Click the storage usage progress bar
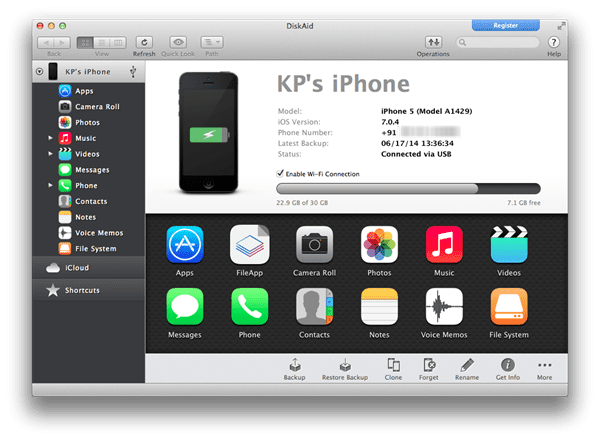This screenshot has height=441, width=600. pos(408,188)
